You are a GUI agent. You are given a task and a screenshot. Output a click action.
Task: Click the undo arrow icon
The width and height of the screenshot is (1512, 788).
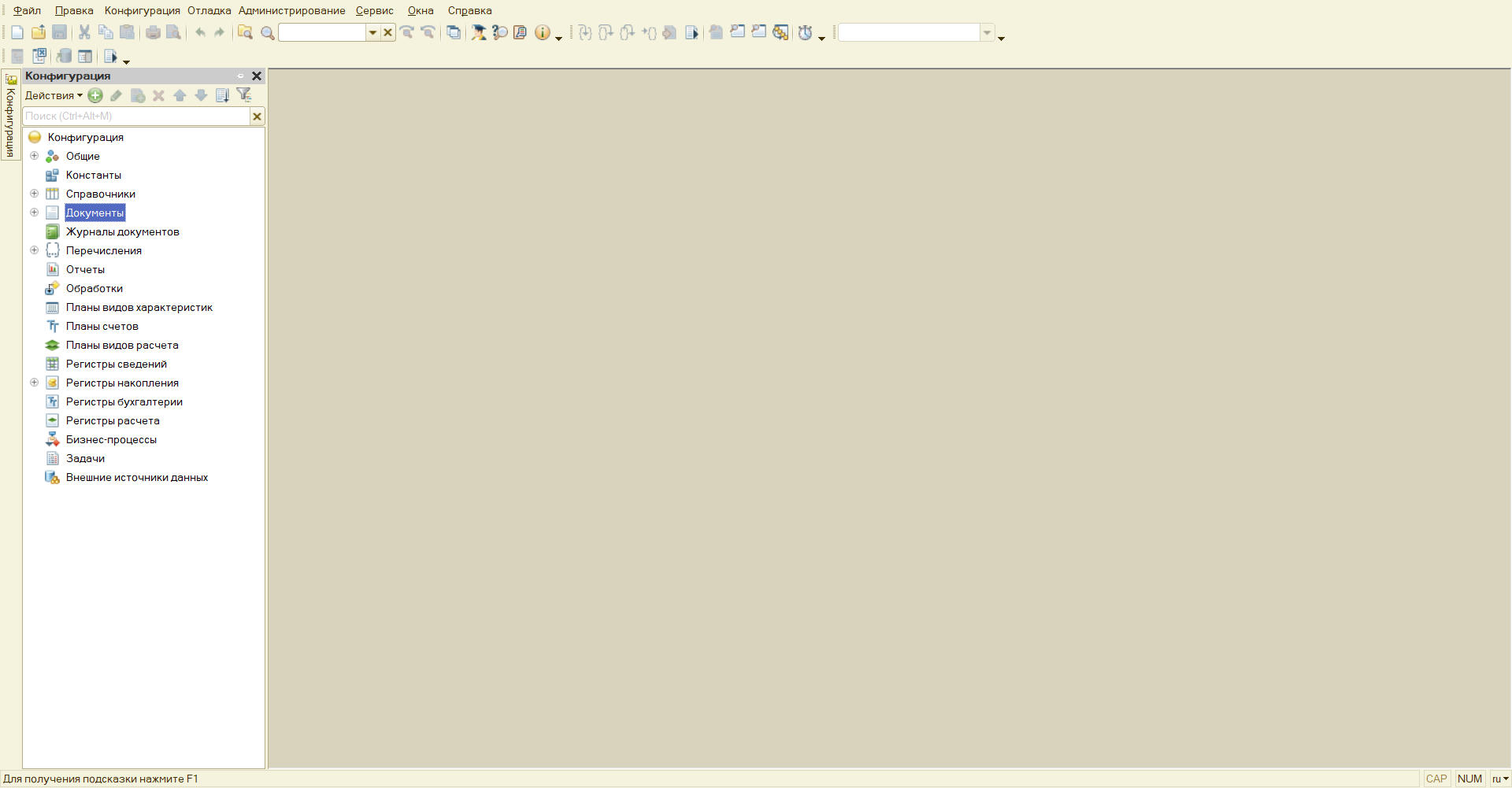click(x=200, y=32)
